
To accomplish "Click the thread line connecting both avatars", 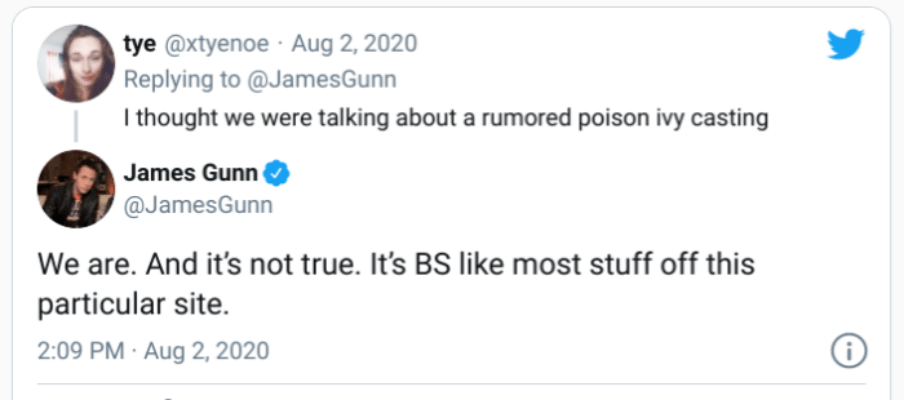I will (x=75, y=128).
